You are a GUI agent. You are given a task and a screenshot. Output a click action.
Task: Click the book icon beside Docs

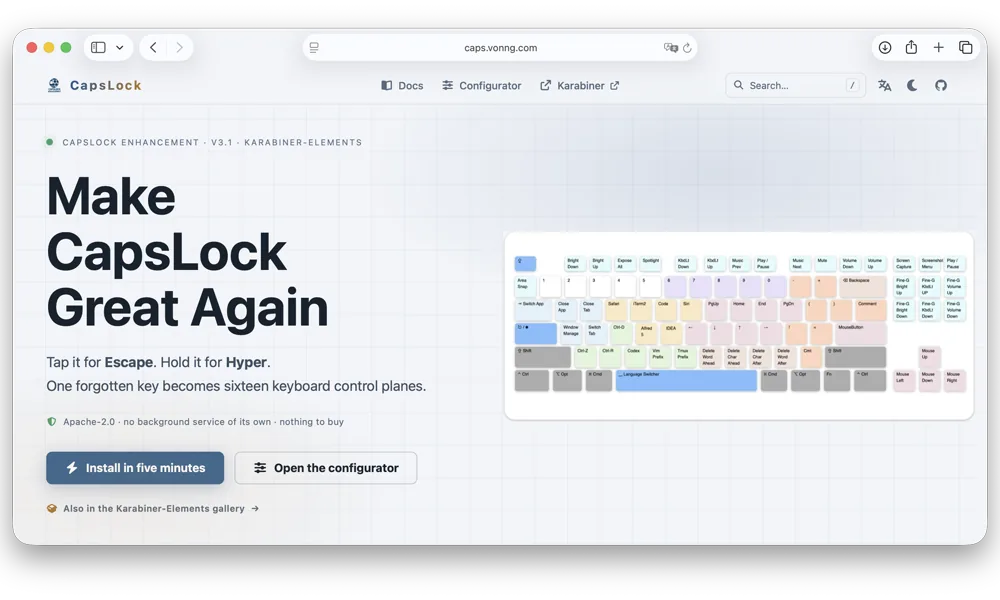point(386,85)
